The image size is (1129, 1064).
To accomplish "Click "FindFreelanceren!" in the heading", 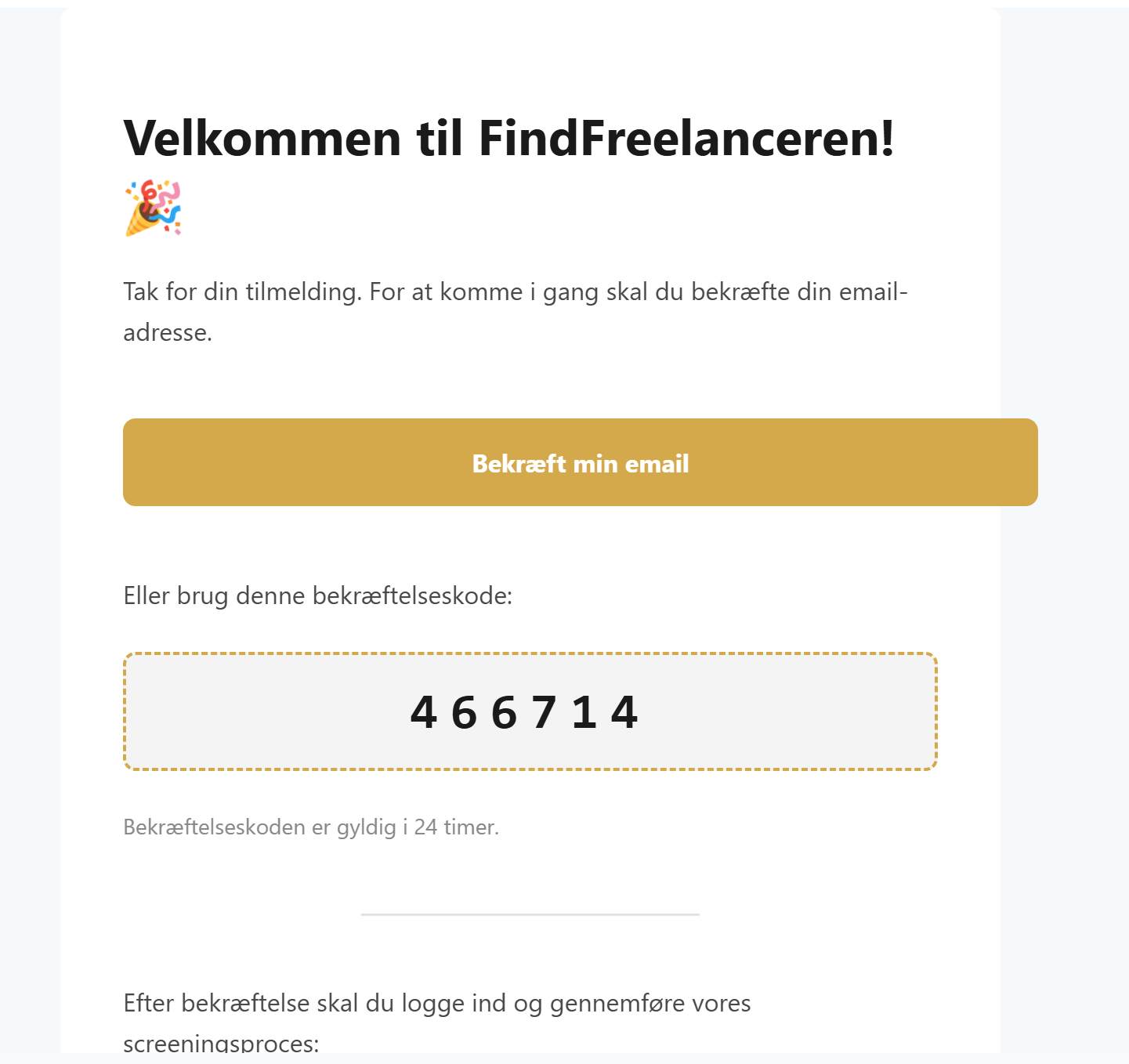I will (x=686, y=138).
